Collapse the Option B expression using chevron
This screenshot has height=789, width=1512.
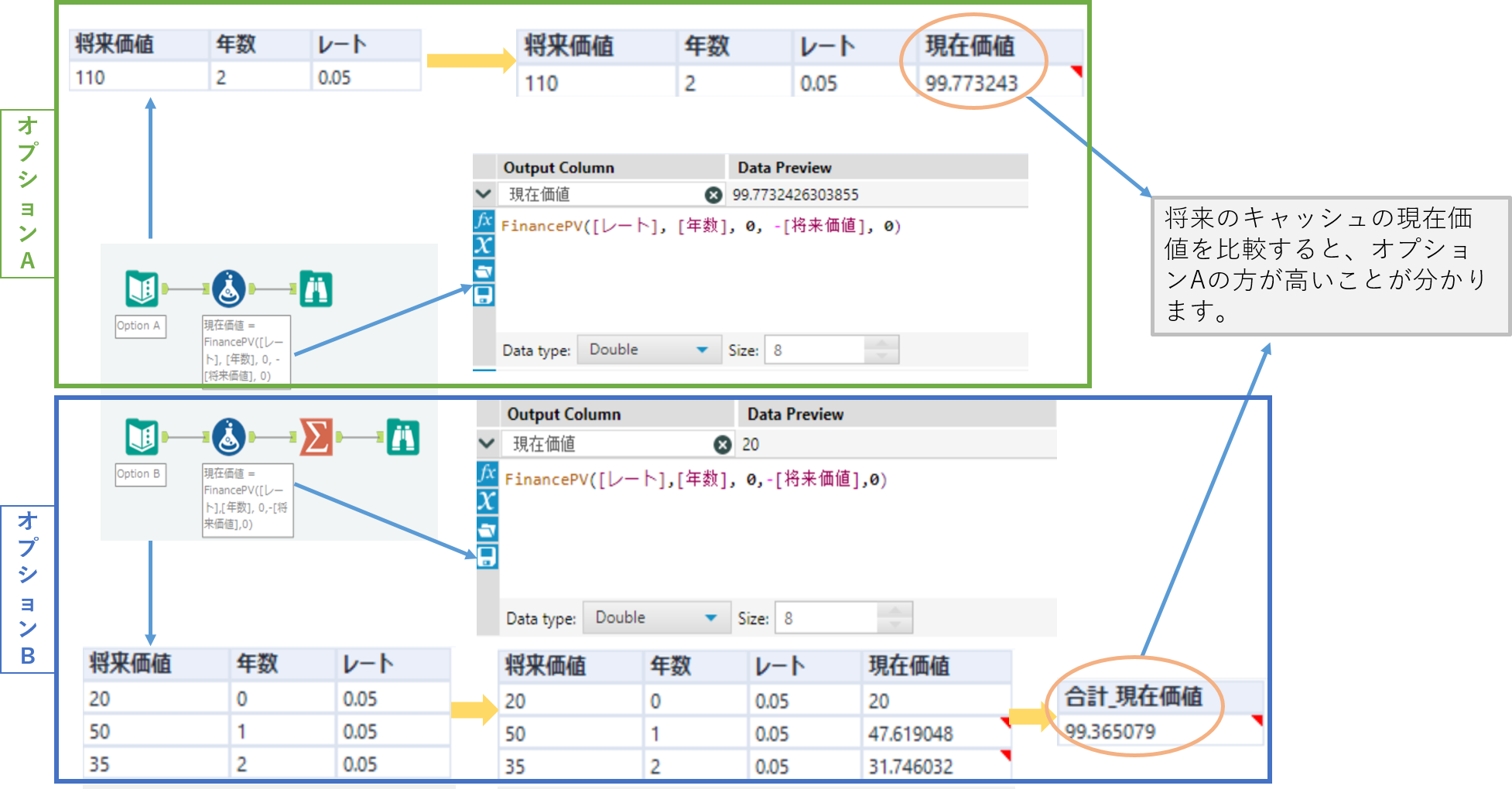pos(487,444)
